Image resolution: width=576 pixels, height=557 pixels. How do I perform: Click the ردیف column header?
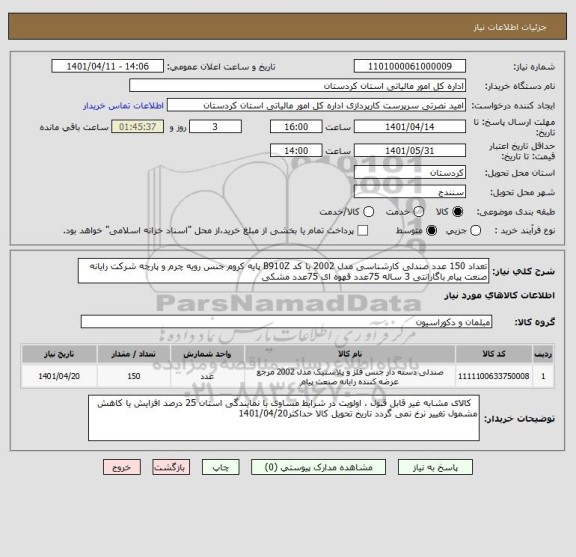543,354
